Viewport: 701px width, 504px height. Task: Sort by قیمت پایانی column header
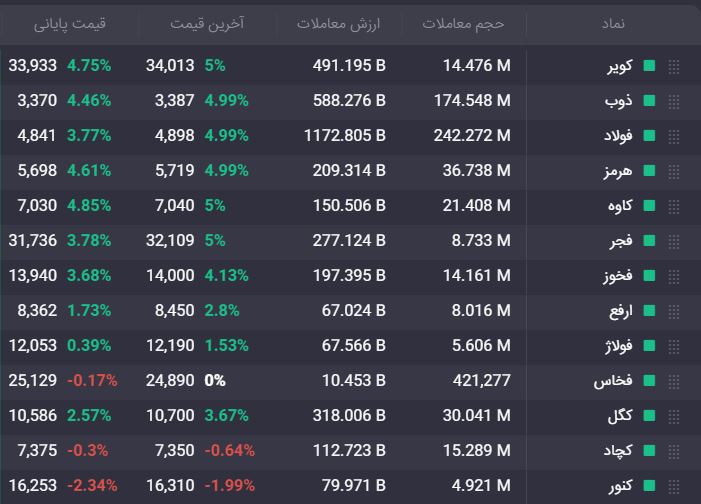coord(70,24)
